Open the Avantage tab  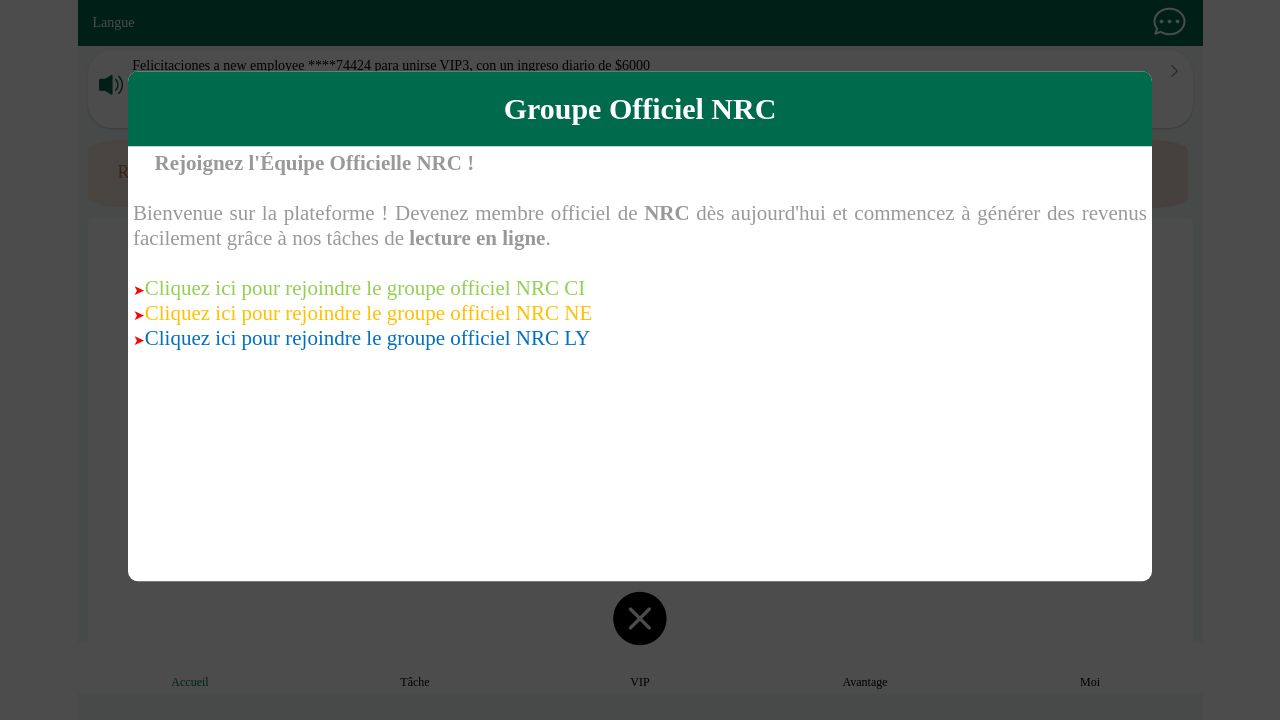[865, 682]
